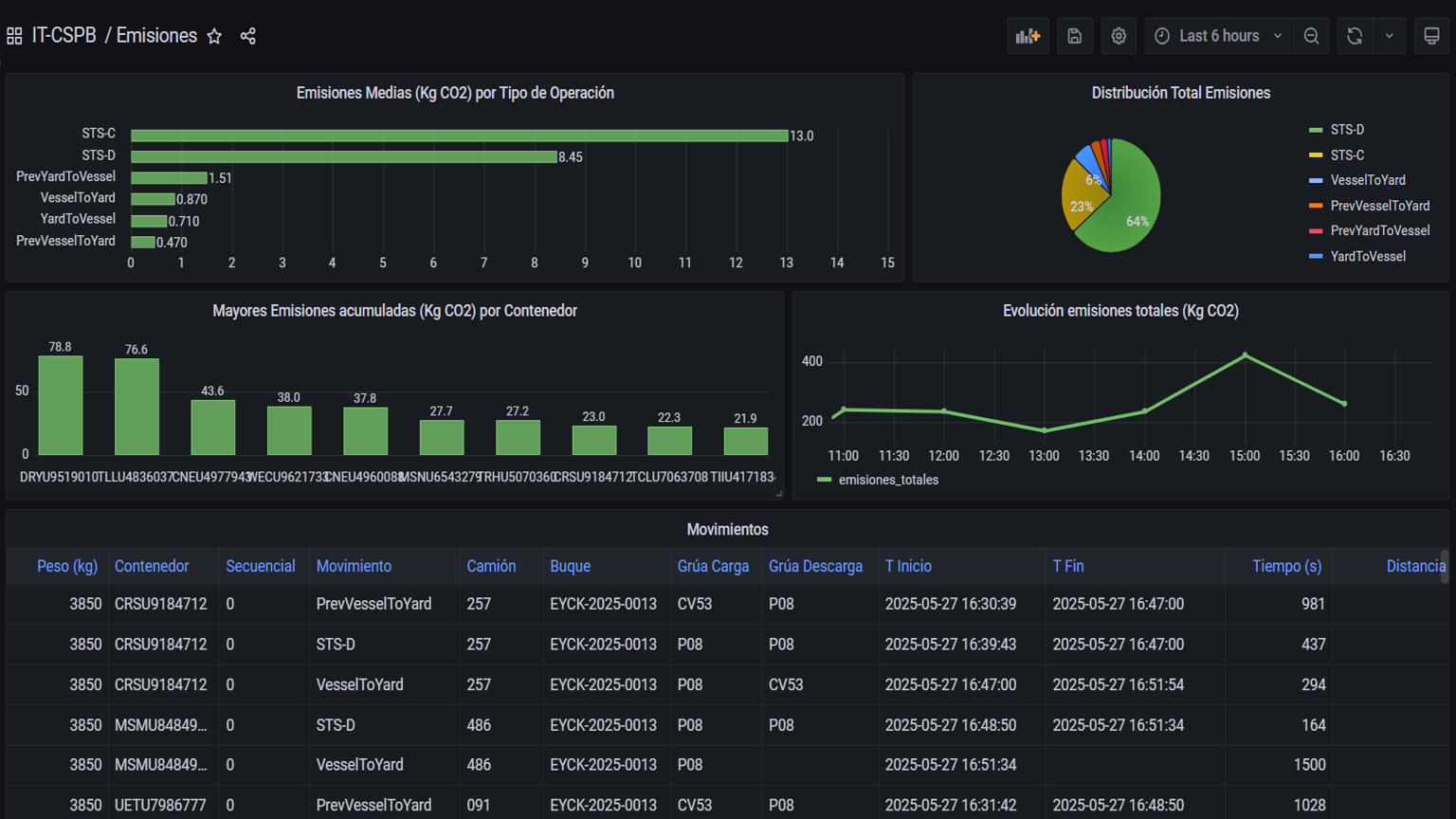Zoom out the time range

[1311, 36]
